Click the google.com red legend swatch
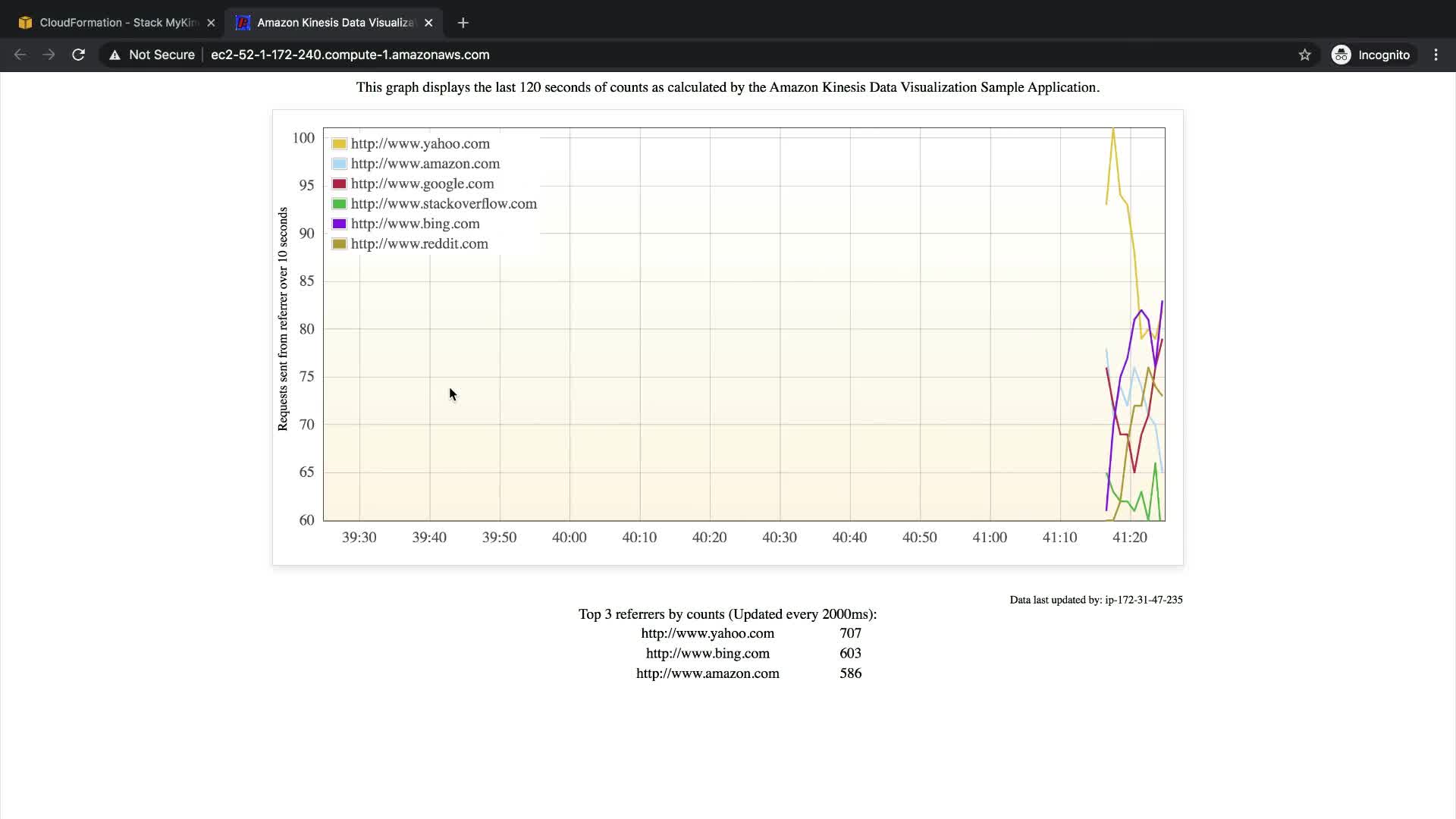This screenshot has height=819, width=1456. 339,184
